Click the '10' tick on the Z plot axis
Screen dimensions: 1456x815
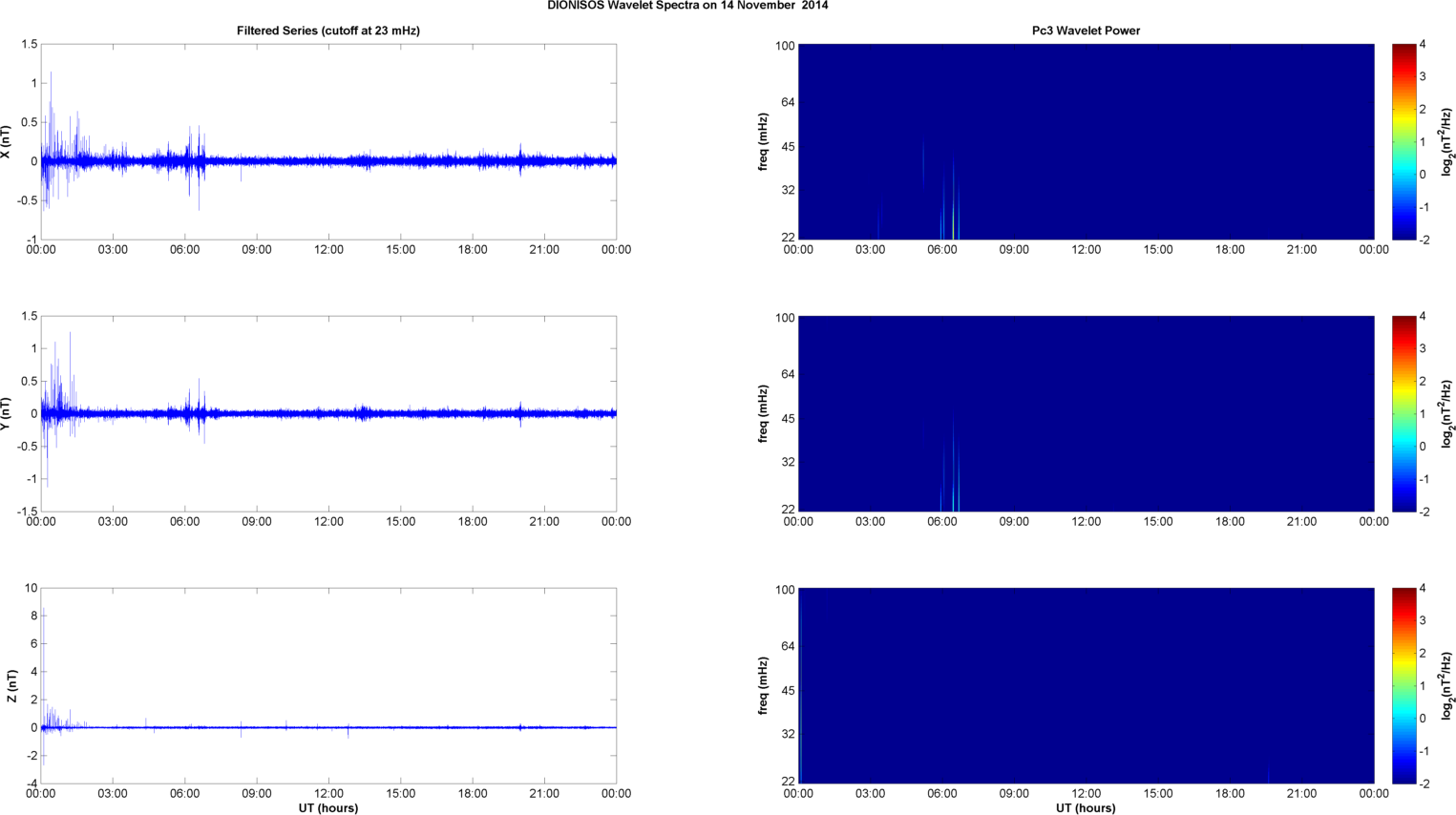click(x=32, y=588)
